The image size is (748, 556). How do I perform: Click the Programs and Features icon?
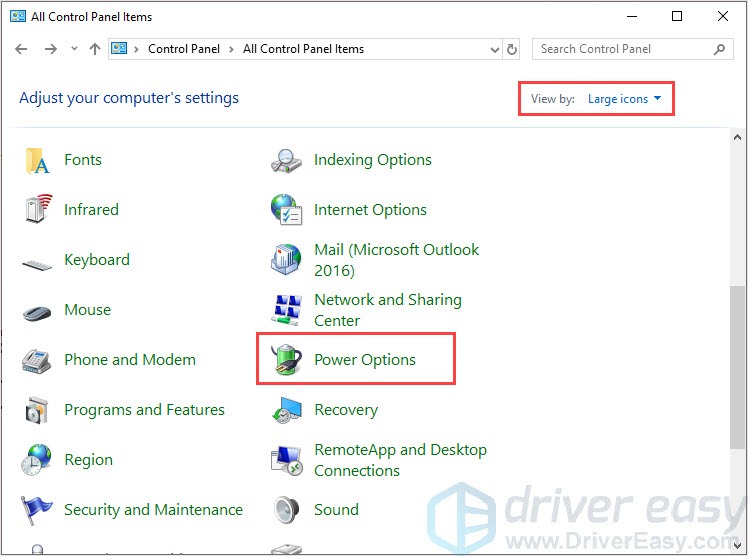pos(37,410)
